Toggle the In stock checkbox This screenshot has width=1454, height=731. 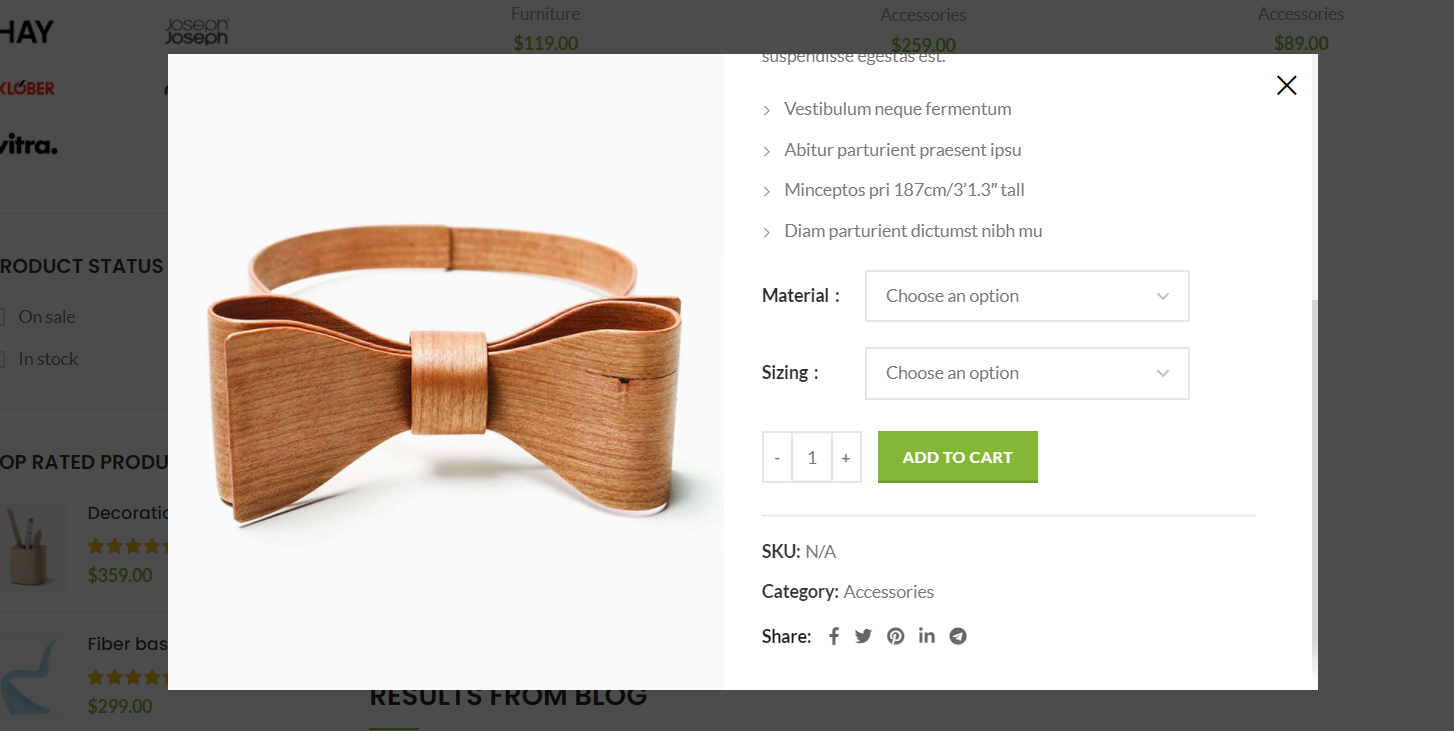point(2,359)
